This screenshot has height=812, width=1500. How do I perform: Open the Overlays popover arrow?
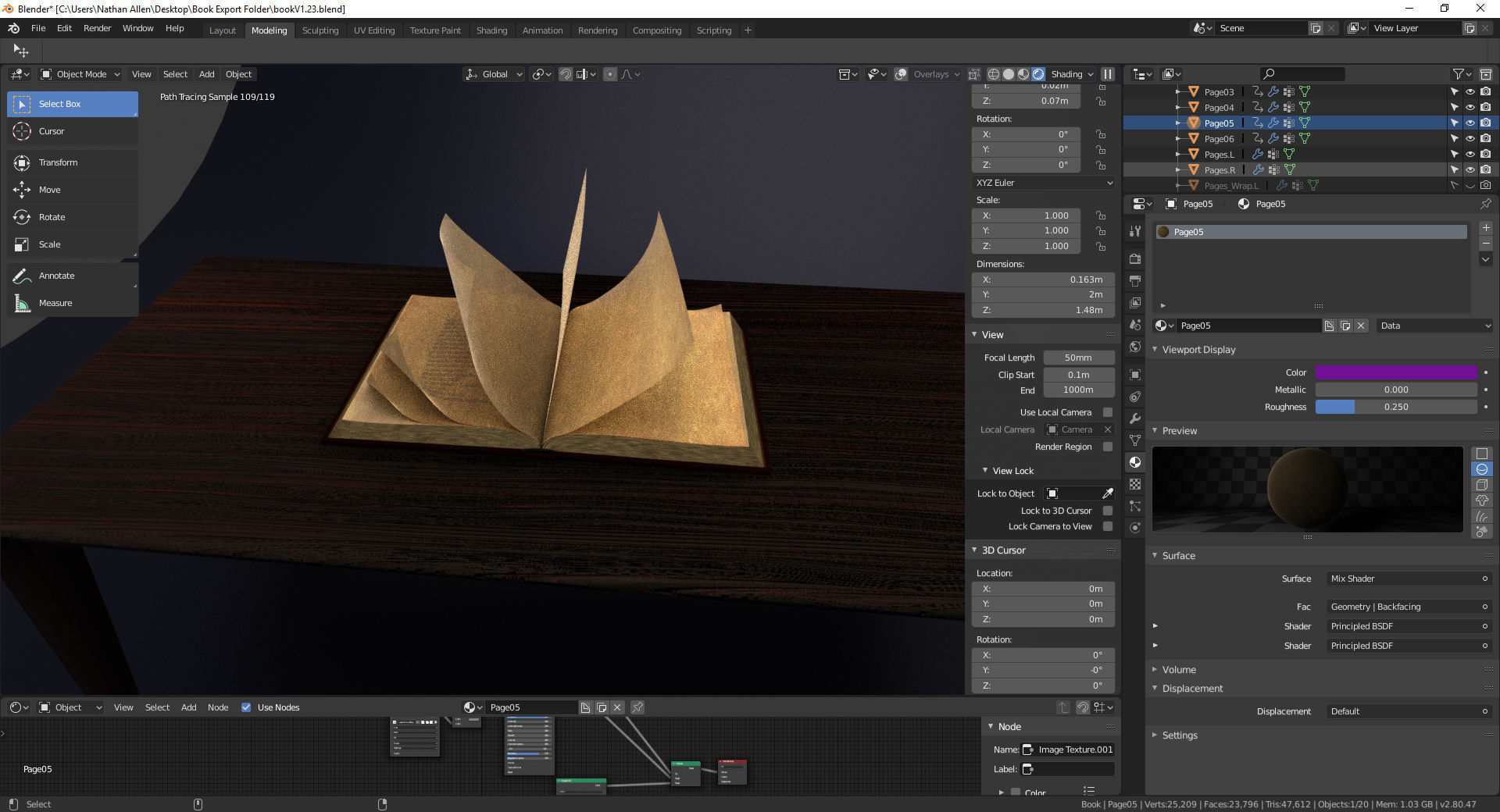pos(957,74)
